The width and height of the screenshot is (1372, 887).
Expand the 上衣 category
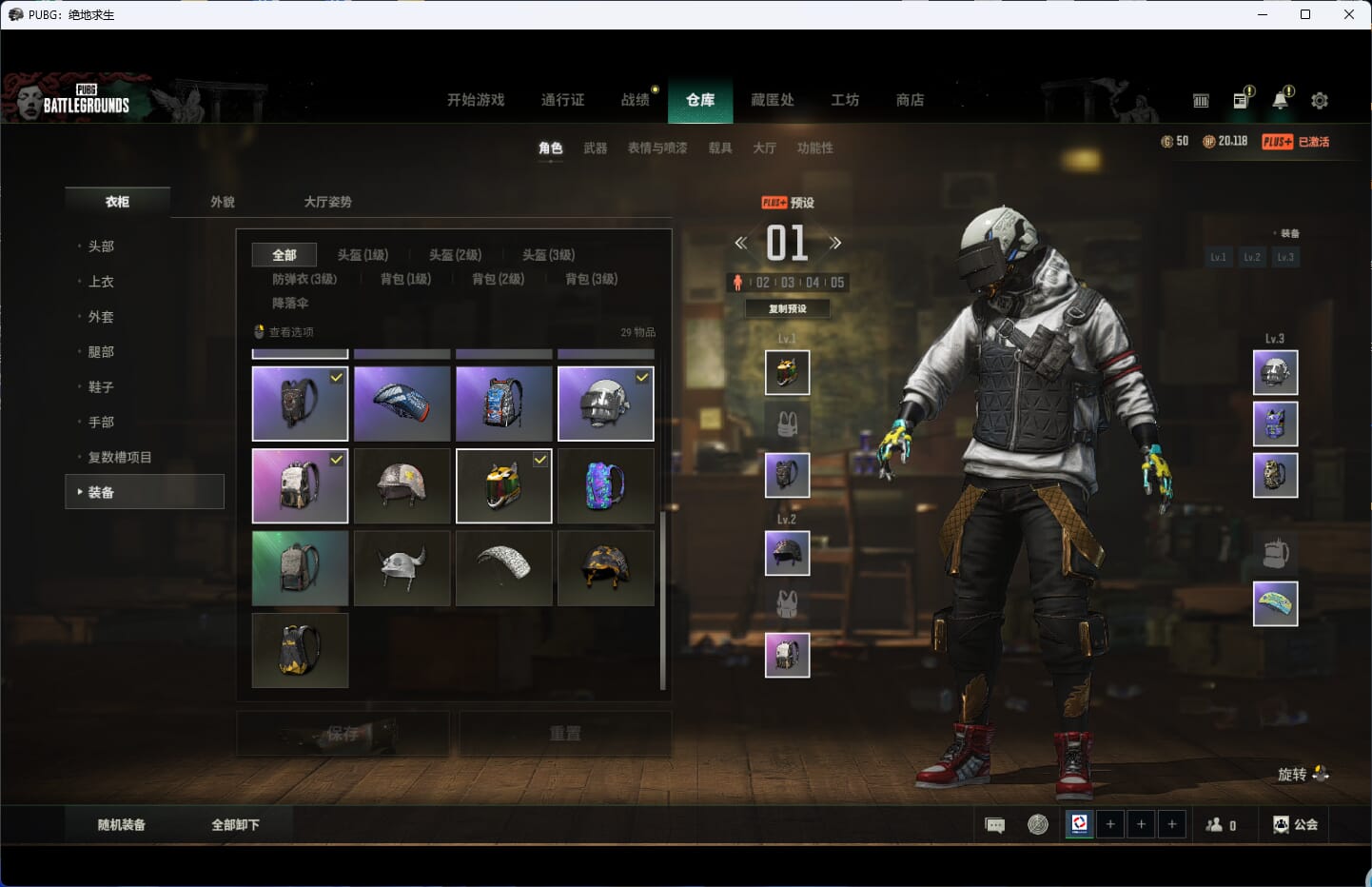click(x=101, y=282)
